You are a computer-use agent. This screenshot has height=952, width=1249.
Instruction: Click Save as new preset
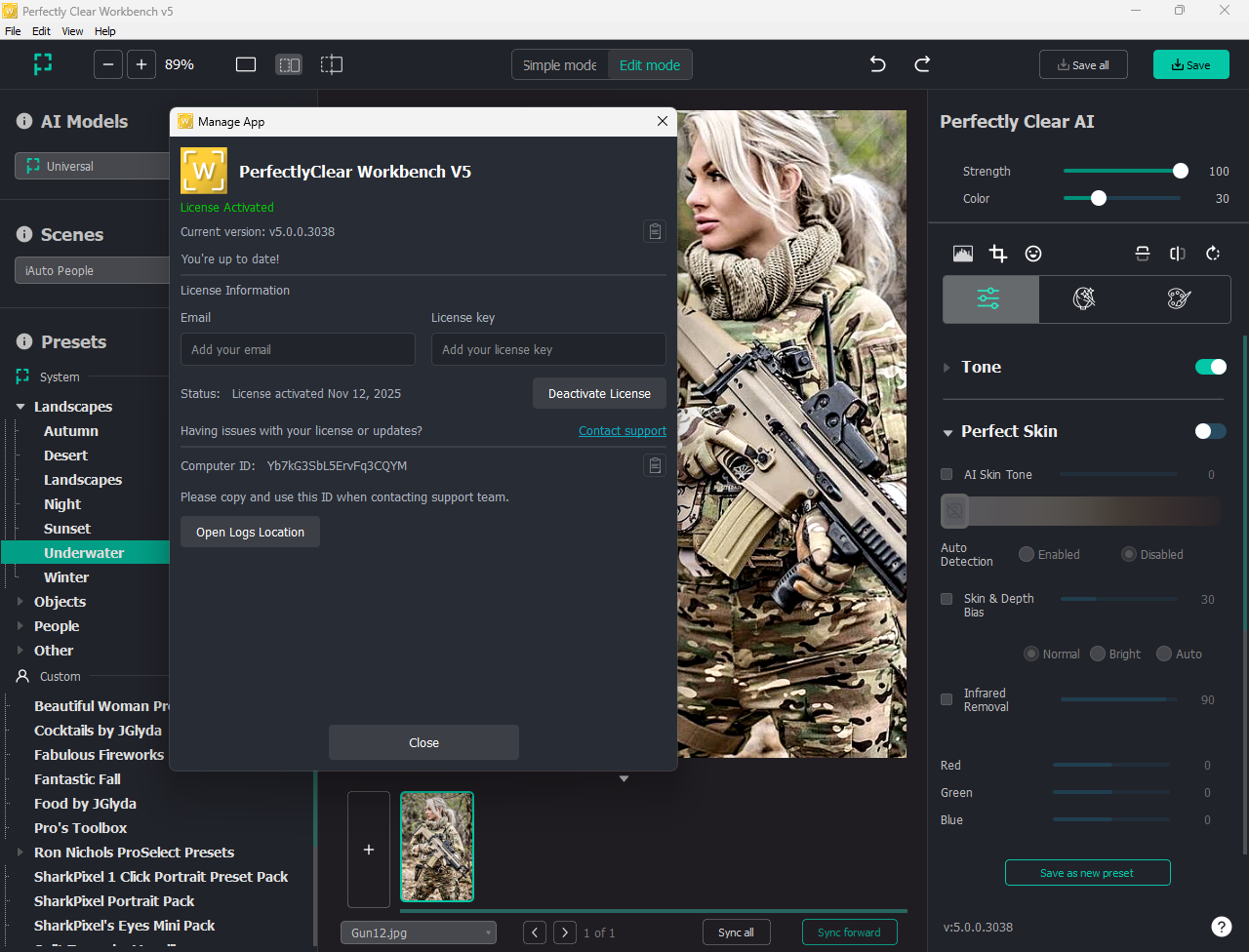click(1087, 873)
